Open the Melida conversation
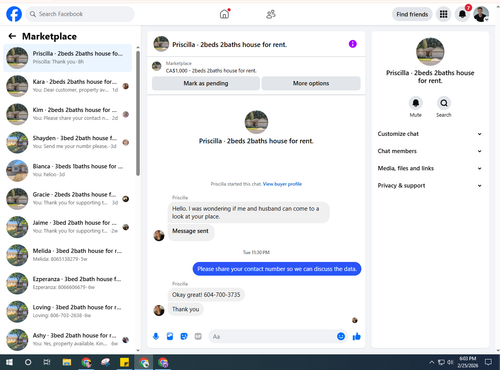The width and height of the screenshot is (500, 370). coord(68,255)
